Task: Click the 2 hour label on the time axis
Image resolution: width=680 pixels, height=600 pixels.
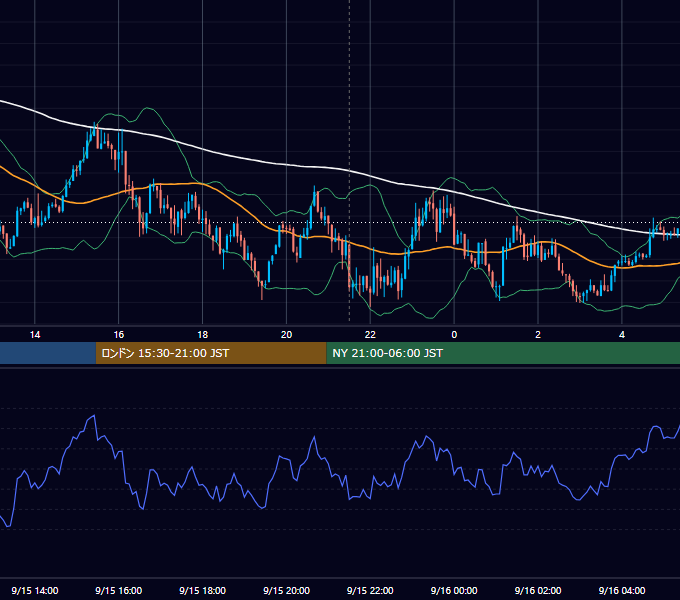Action: pyautogui.click(x=538, y=335)
